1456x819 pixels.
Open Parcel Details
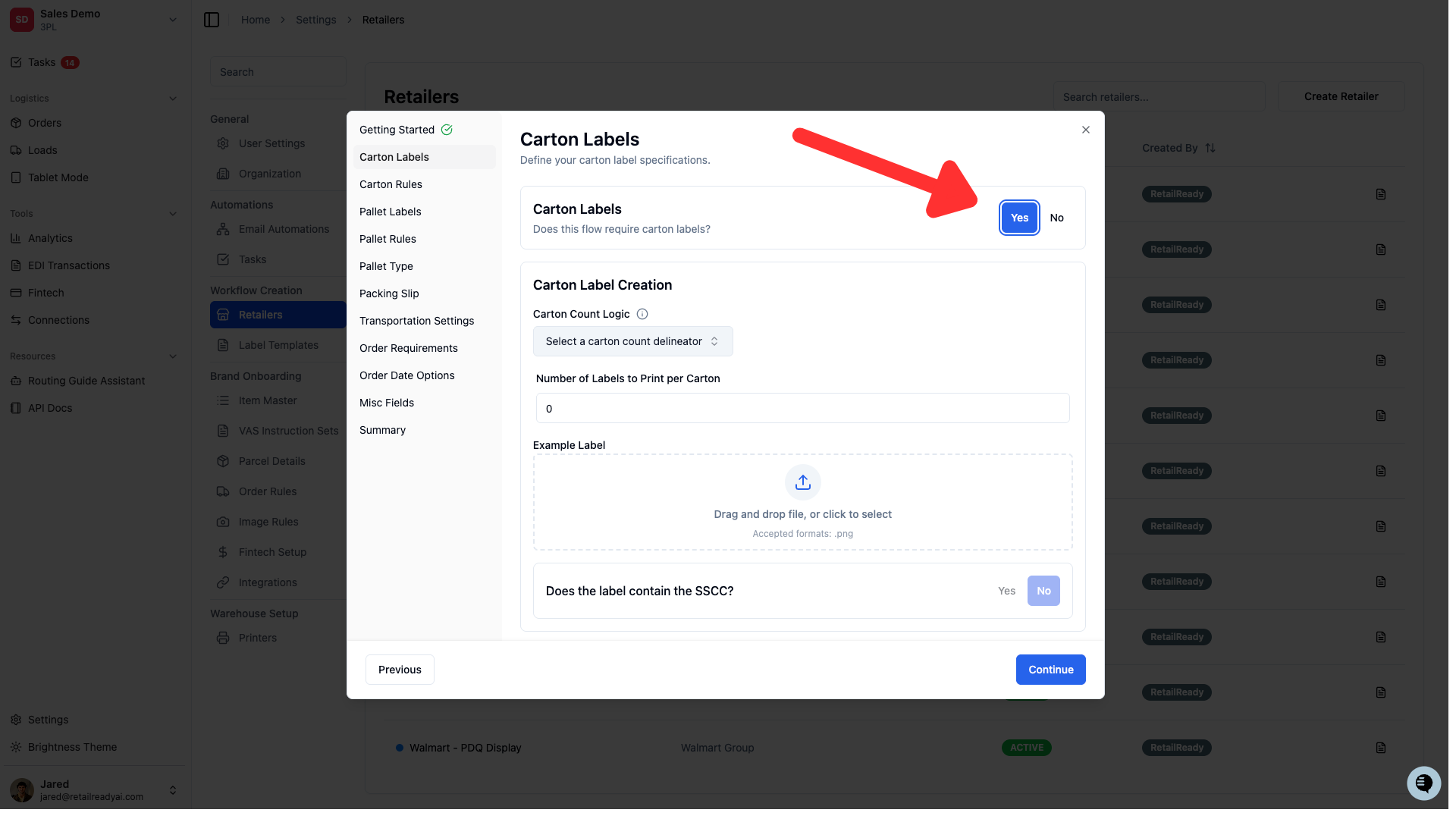(271, 461)
